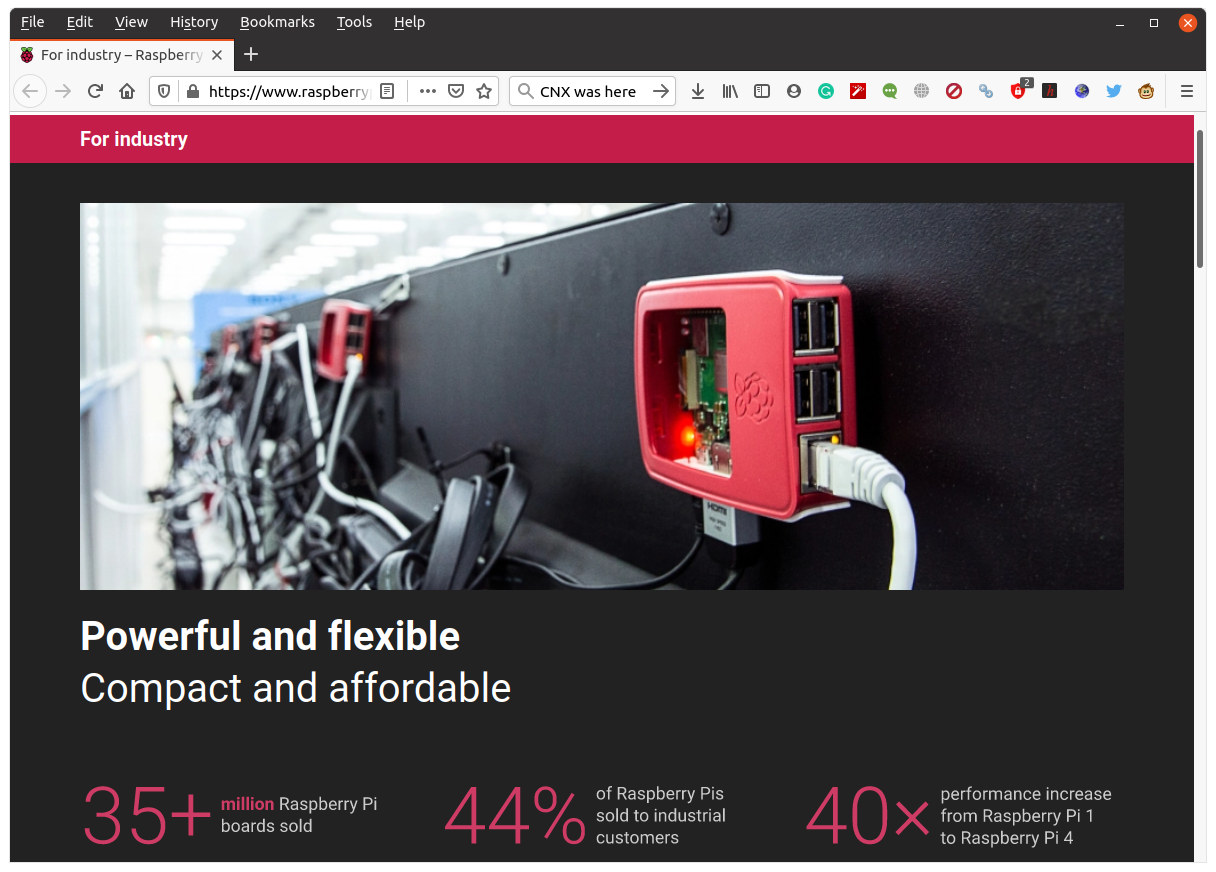Click the page vertical scrollbar thumb

(1200, 197)
